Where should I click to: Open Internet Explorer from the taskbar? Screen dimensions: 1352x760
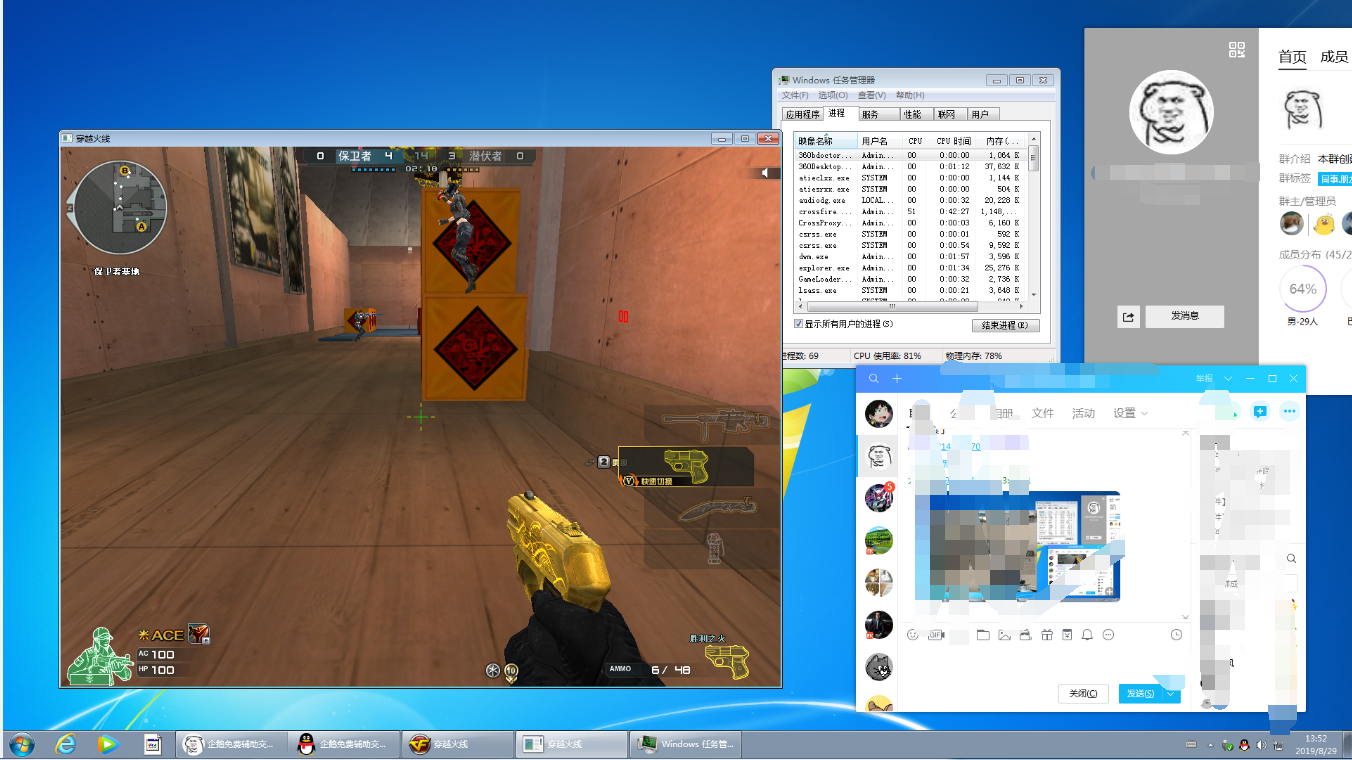[66, 744]
